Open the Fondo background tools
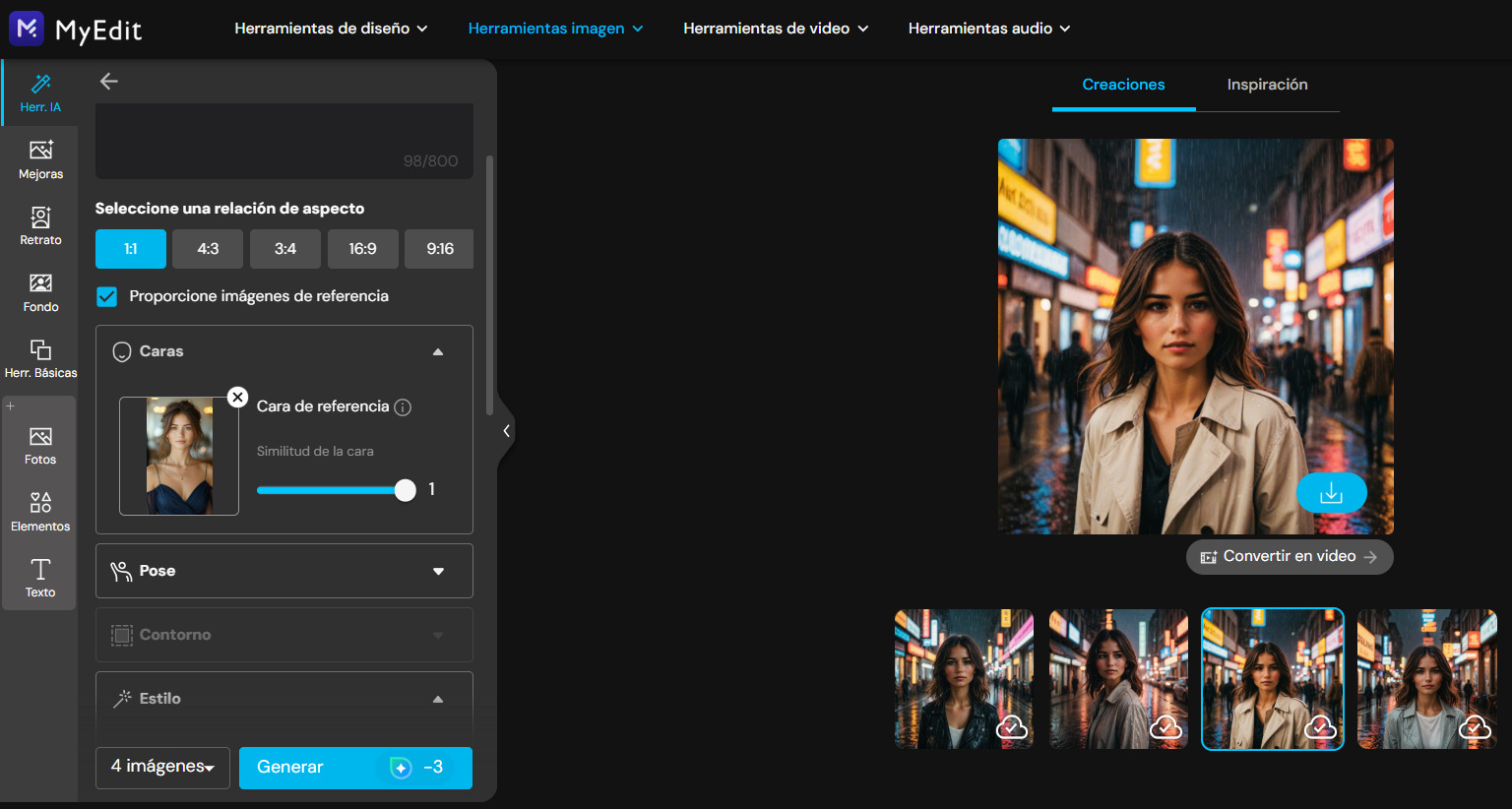The image size is (1512, 809). click(40, 292)
